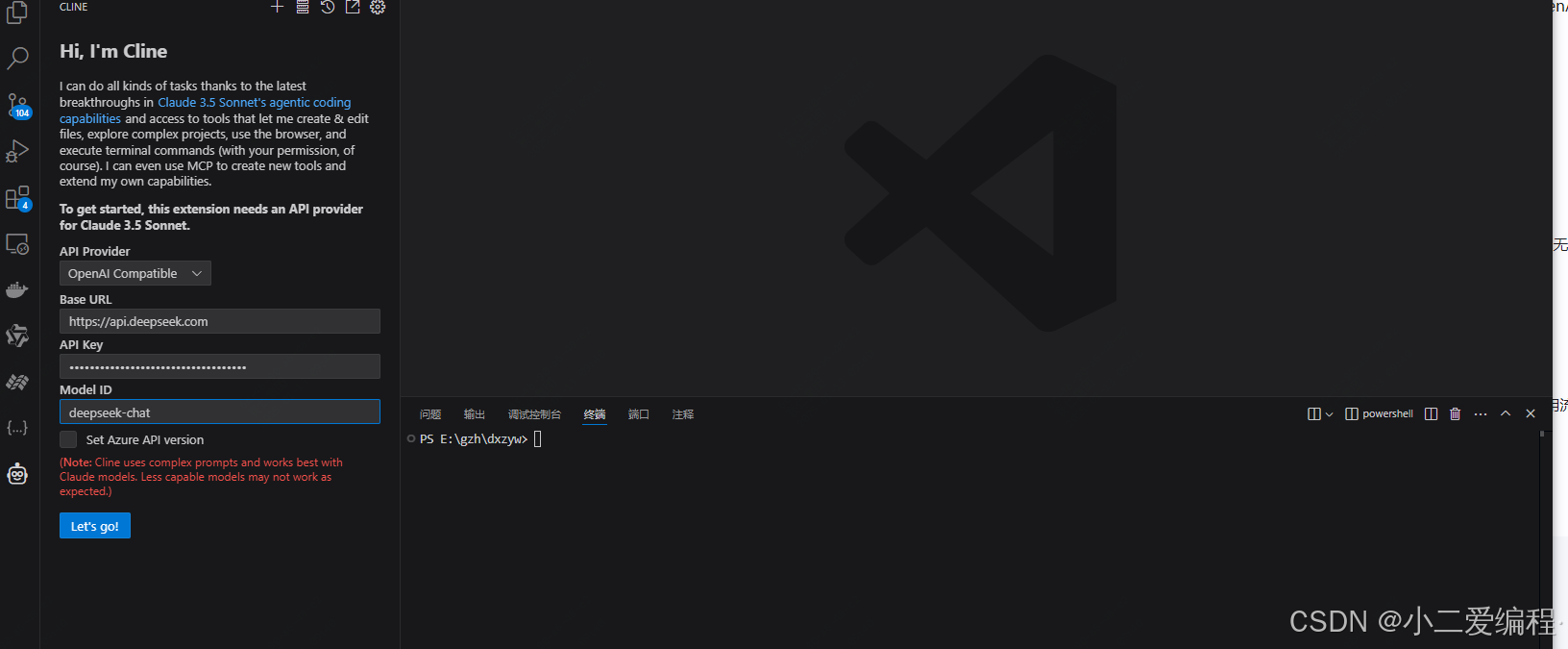Open the Remote Explorer view
1568x649 pixels.
pyautogui.click(x=17, y=244)
